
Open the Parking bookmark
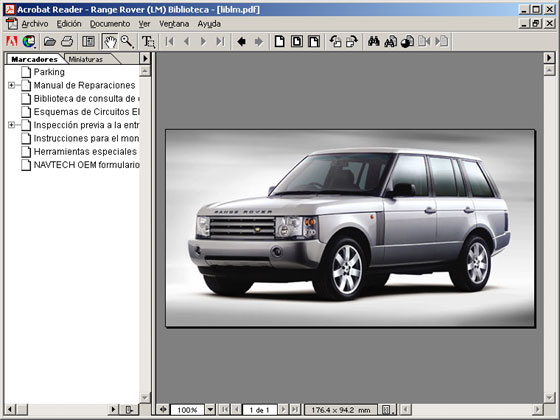49,72
